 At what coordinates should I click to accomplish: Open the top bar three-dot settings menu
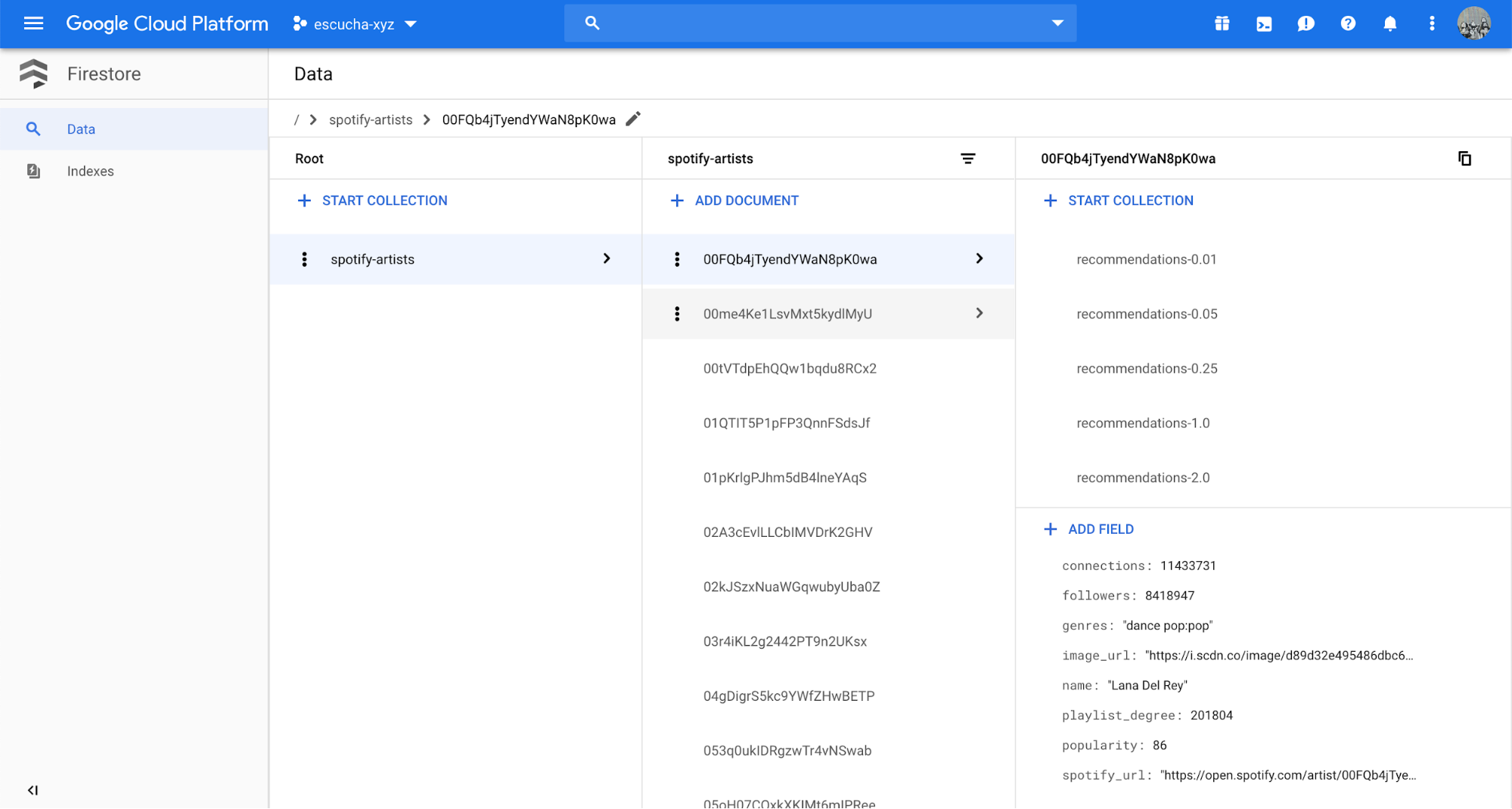(1432, 23)
